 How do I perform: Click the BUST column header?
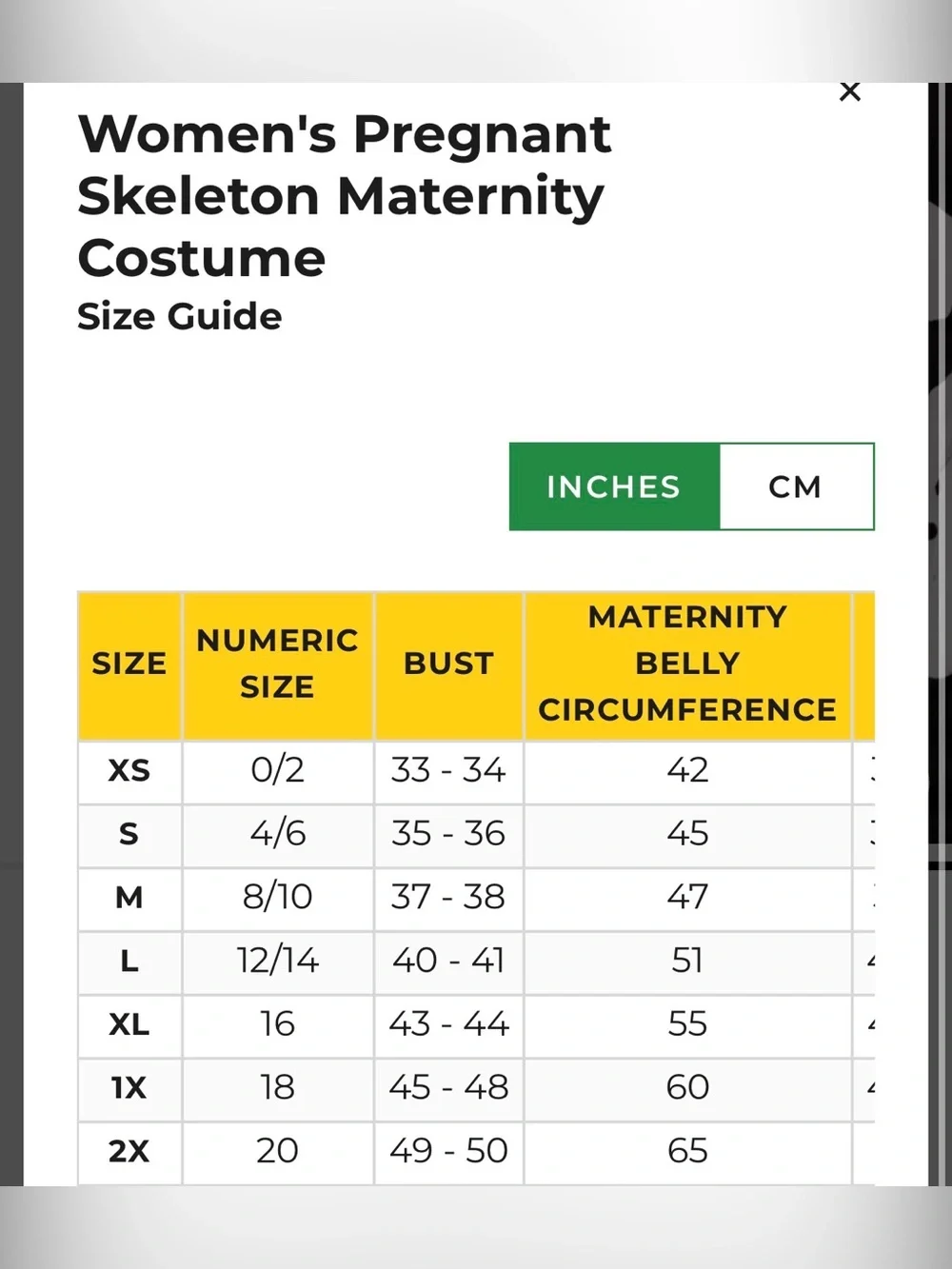tap(448, 664)
